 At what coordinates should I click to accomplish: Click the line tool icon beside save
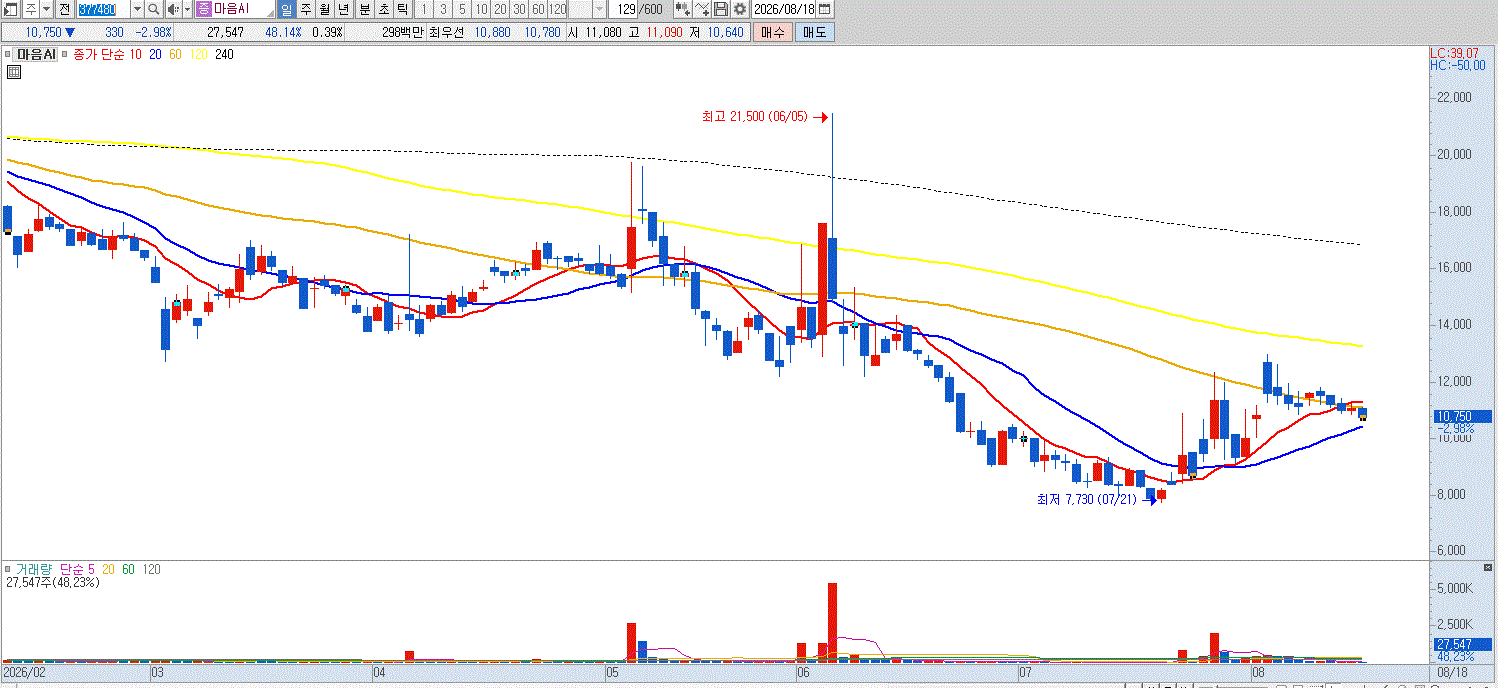tap(702, 9)
